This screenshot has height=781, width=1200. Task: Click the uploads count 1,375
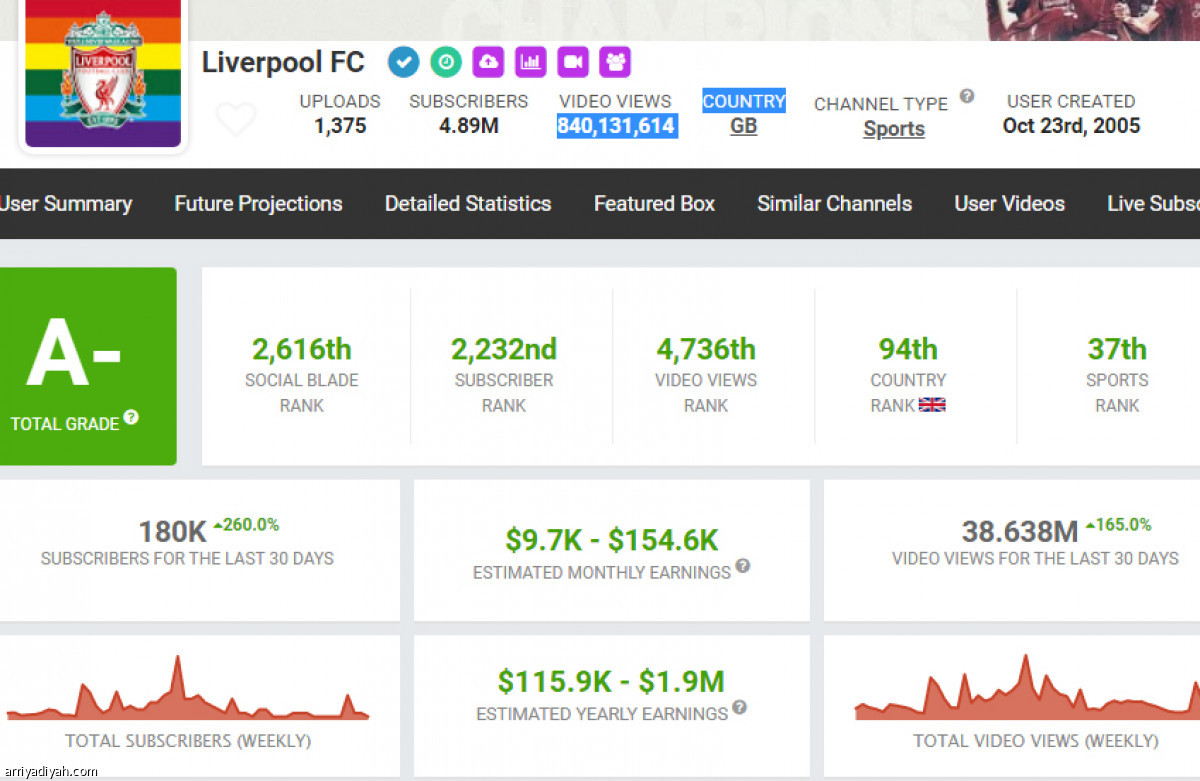340,126
